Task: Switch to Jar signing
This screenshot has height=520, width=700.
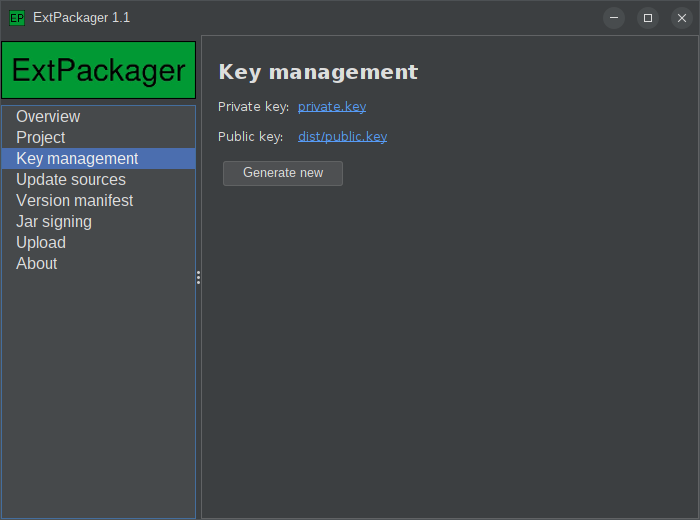Action: pos(98,221)
